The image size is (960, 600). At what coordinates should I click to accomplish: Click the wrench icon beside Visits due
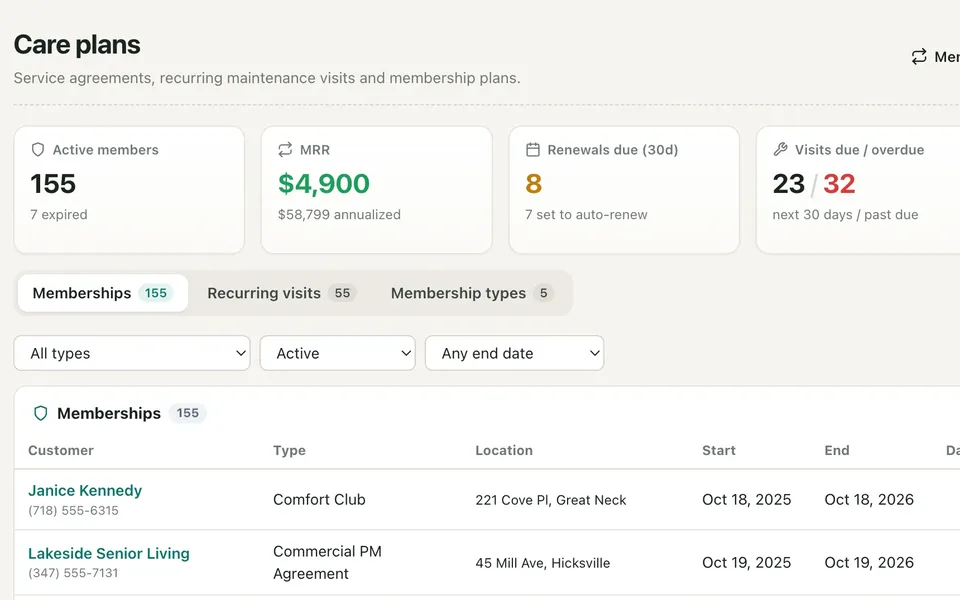(780, 149)
